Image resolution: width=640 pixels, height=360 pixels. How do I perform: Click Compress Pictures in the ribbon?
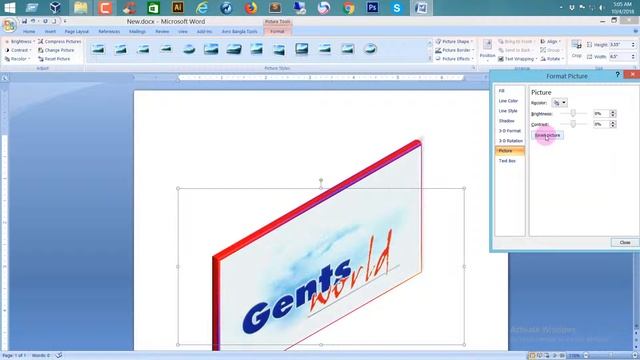tap(60, 42)
